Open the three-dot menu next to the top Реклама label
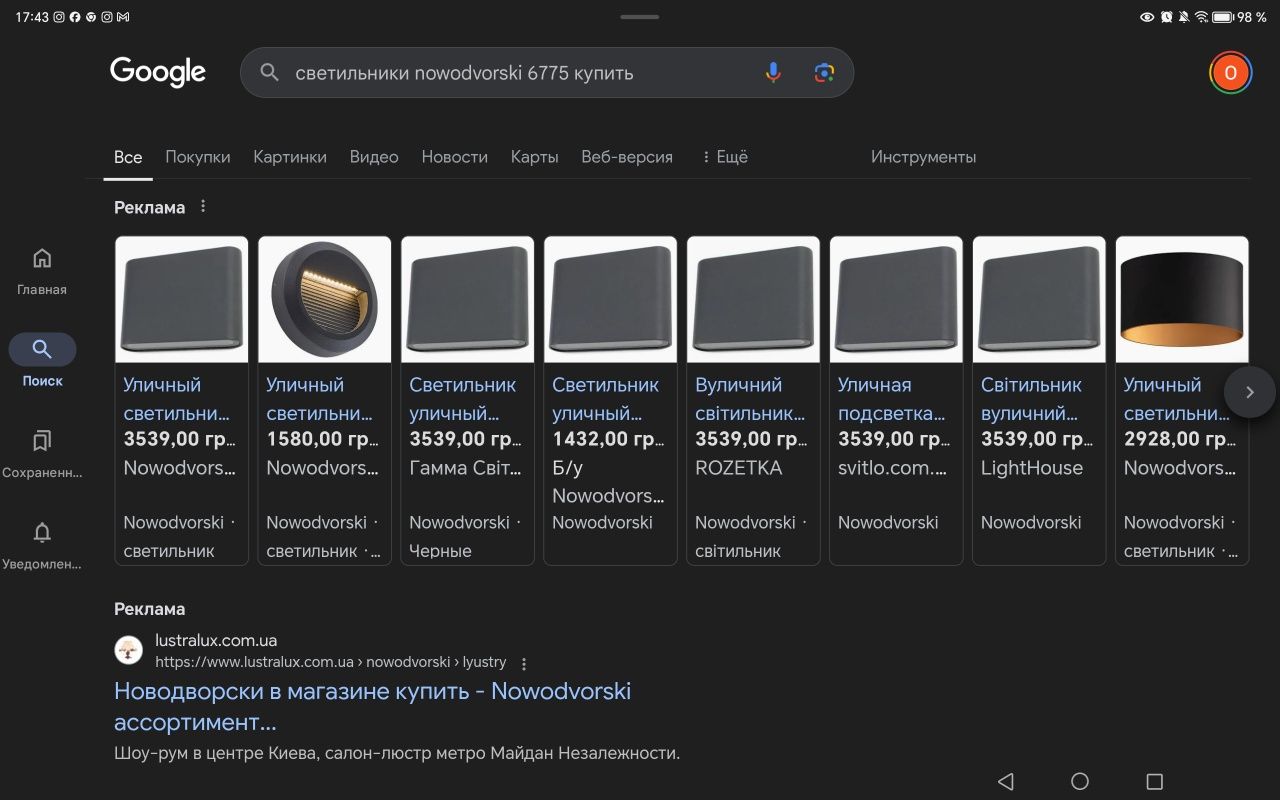Screen dimensions: 1280x800 tap(203, 207)
